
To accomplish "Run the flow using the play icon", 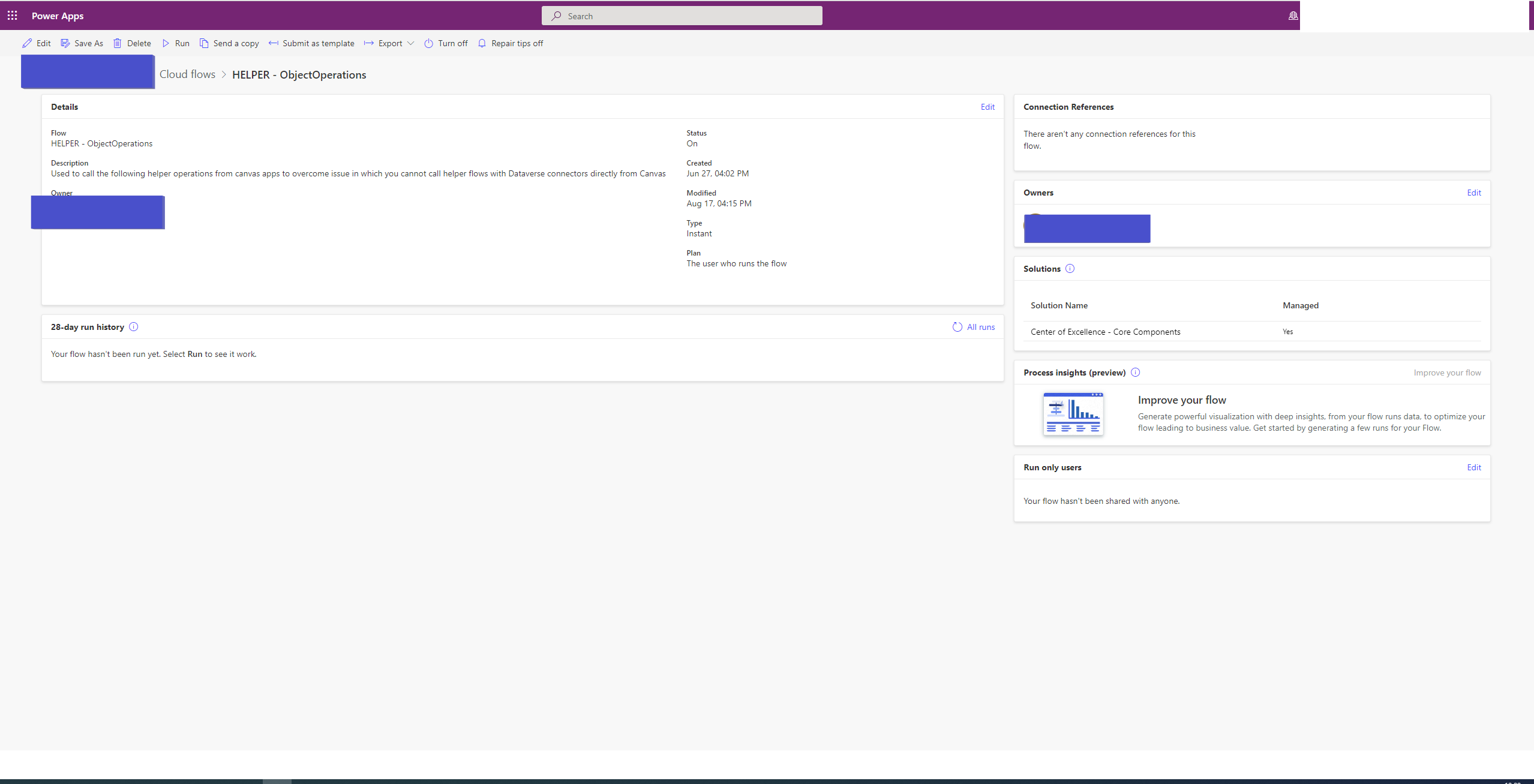I will pos(166,43).
